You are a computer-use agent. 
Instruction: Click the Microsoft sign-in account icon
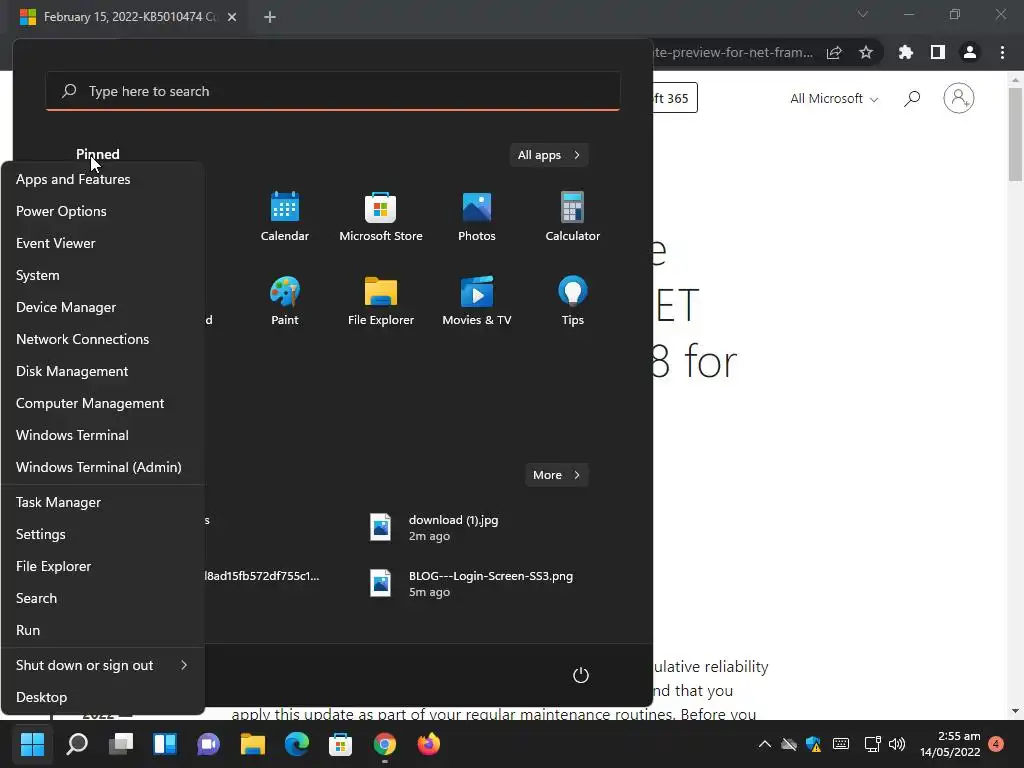(x=959, y=99)
